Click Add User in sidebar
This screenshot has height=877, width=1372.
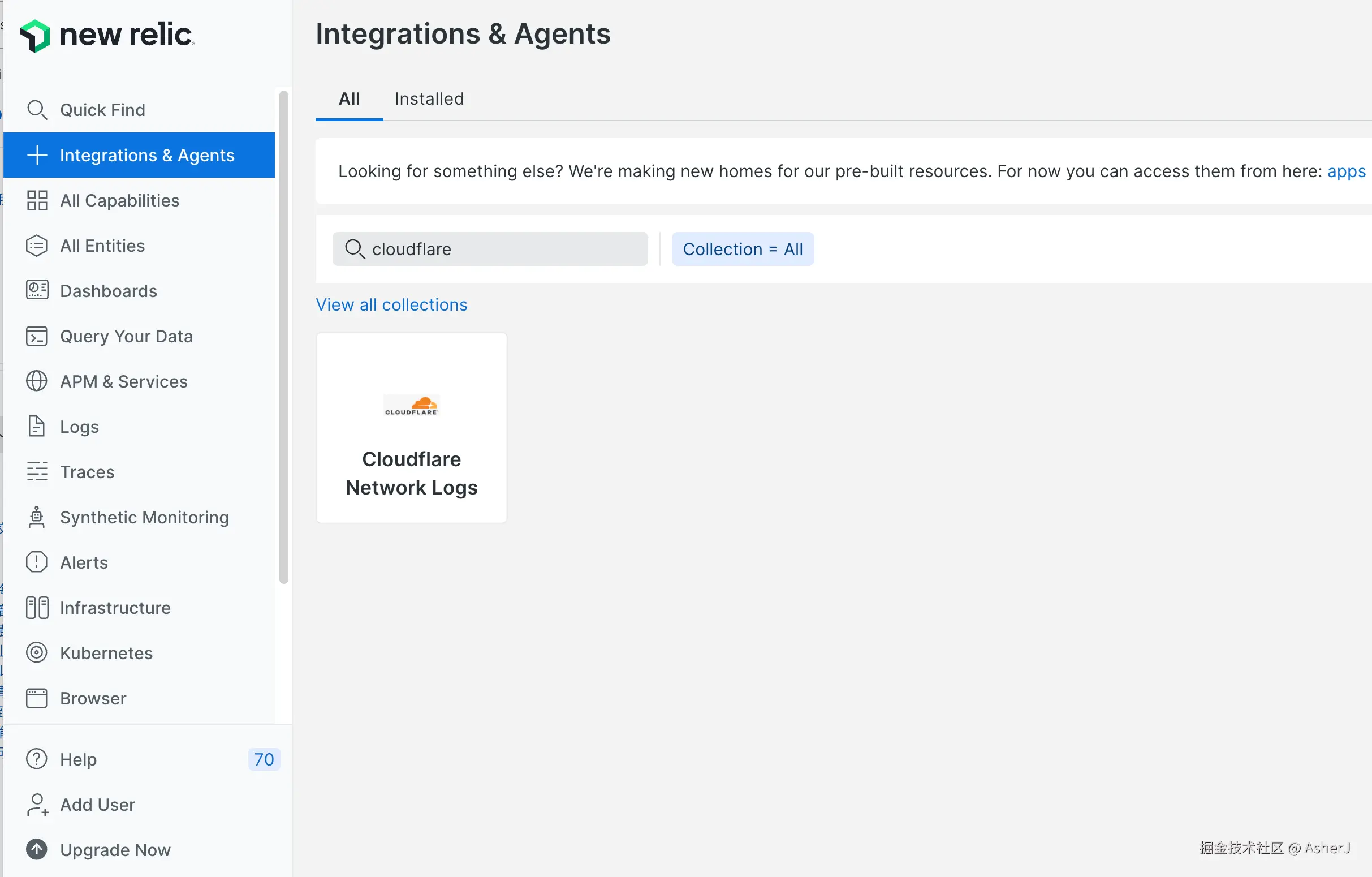click(x=97, y=804)
